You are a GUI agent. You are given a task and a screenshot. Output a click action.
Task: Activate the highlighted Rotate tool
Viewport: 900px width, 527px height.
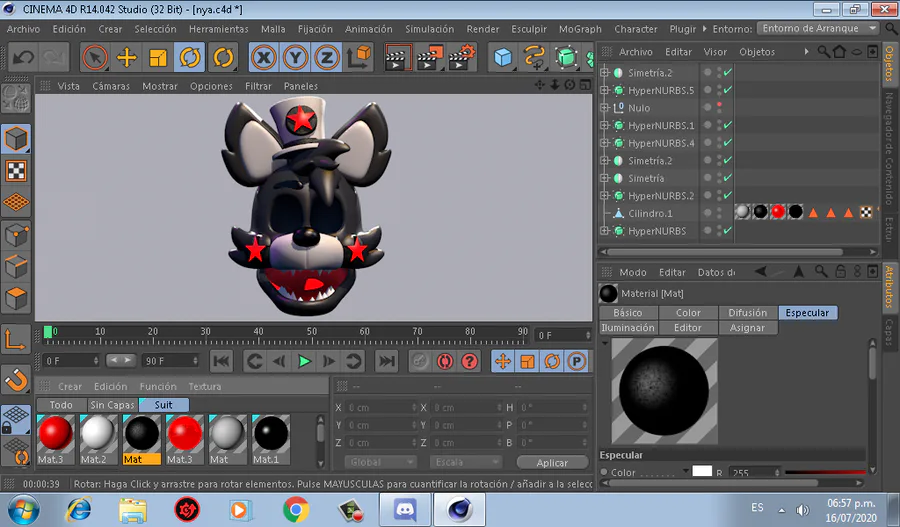[x=189, y=57]
